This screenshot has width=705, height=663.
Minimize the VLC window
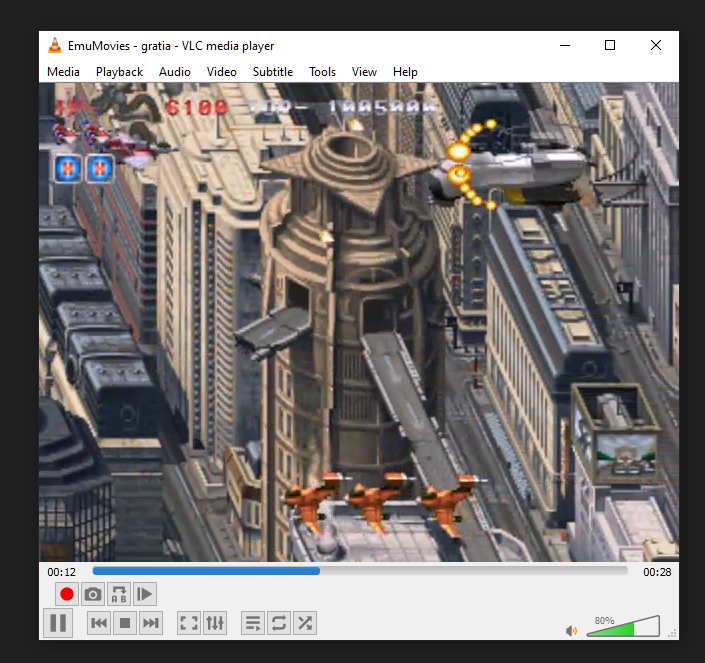(x=565, y=45)
